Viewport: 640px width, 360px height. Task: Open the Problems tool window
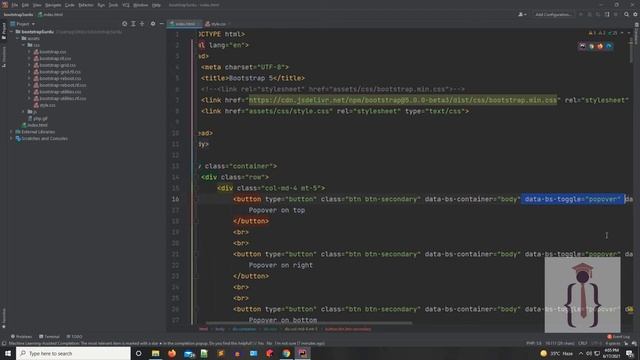[22, 337]
